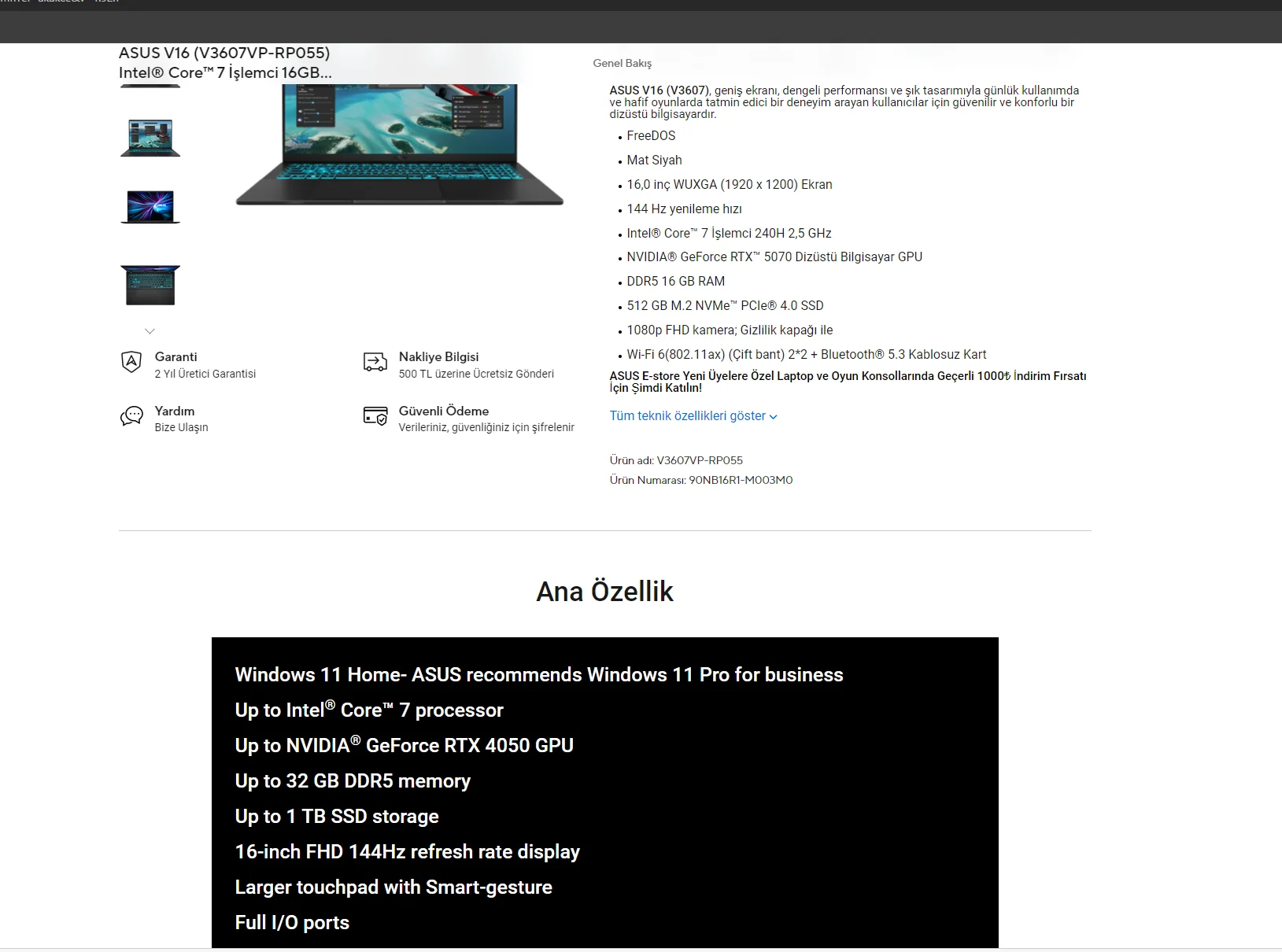This screenshot has width=1282, height=952.
Task: Click the Larger touchpad with Smart-gesture line
Action: tap(393, 887)
